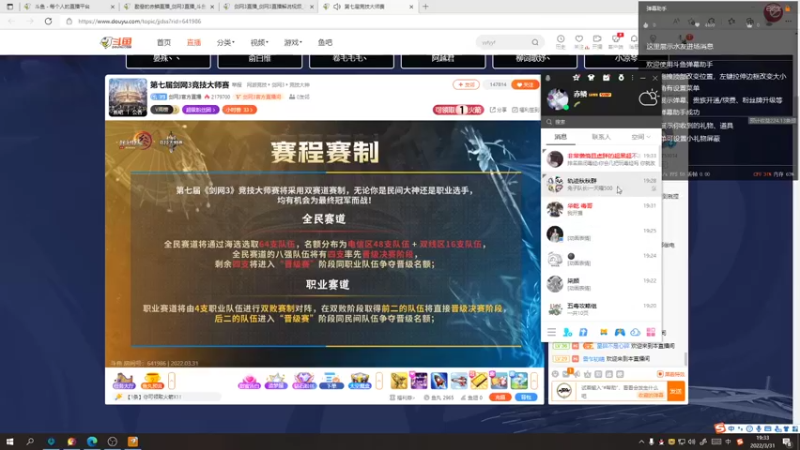Open add-contact icon in QQ bottom bar
800x450 pixels.
click(567, 332)
